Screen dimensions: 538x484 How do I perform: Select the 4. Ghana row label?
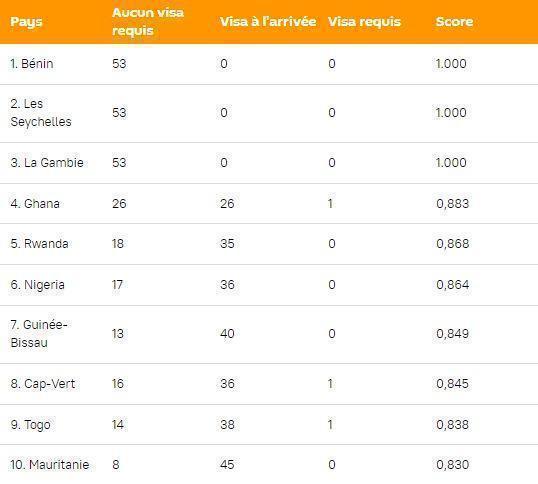(x=35, y=203)
